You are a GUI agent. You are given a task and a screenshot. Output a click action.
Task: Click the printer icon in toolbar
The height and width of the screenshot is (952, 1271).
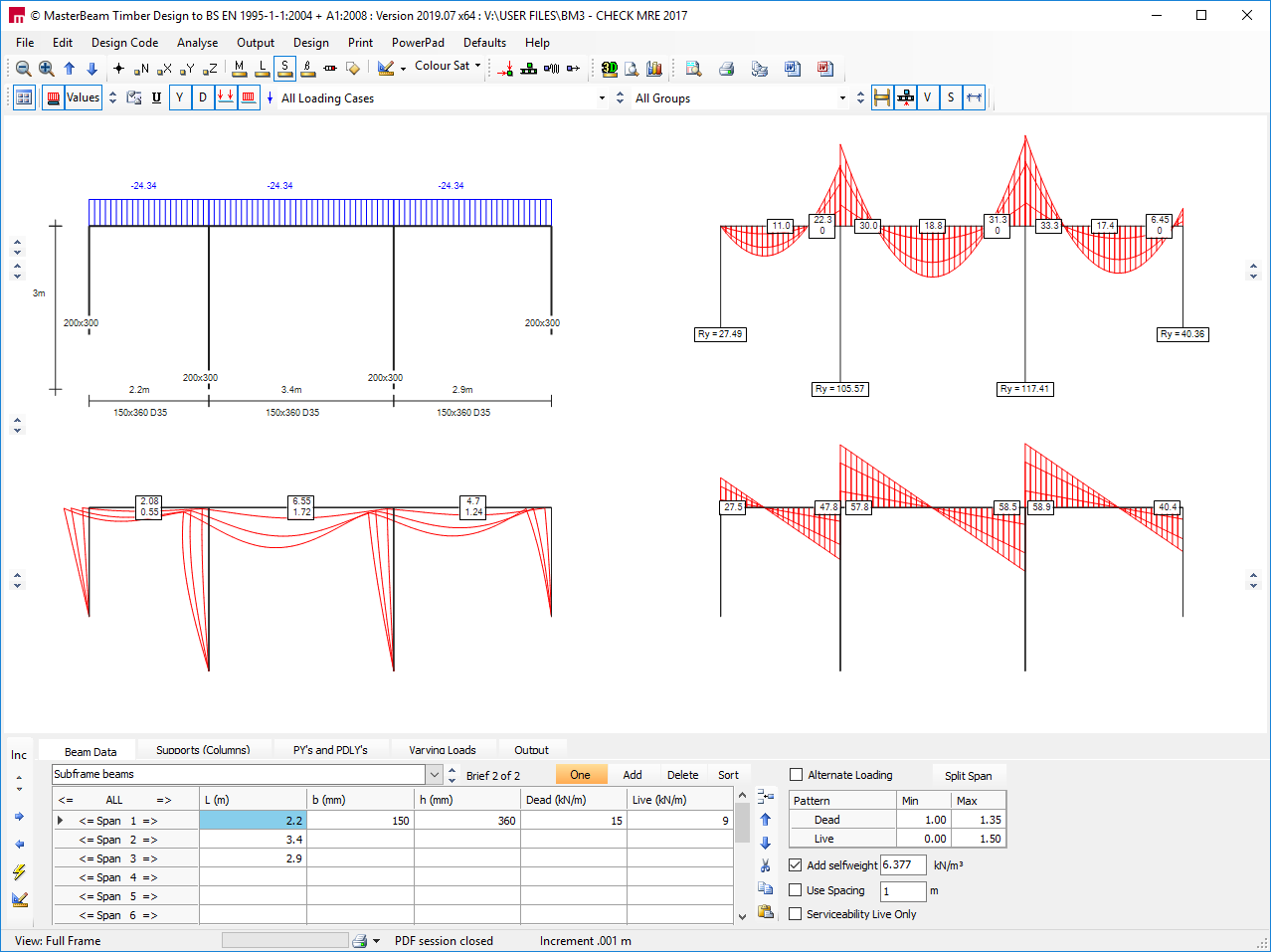click(x=726, y=69)
